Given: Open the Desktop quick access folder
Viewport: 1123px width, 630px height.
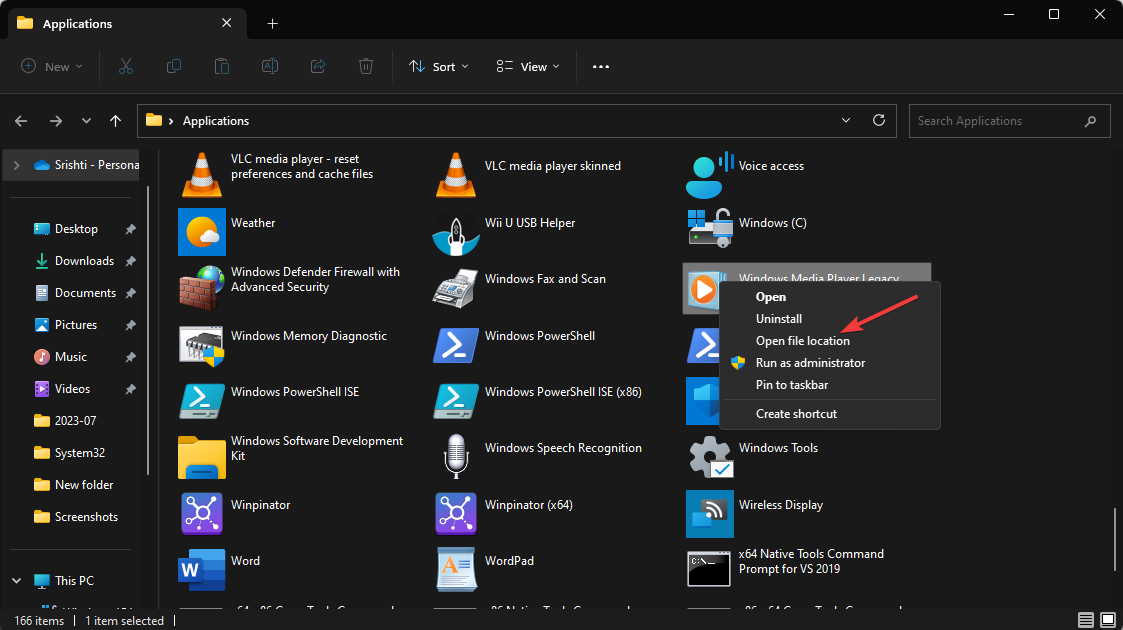Looking at the screenshot, I should pyautogui.click(x=76, y=229).
